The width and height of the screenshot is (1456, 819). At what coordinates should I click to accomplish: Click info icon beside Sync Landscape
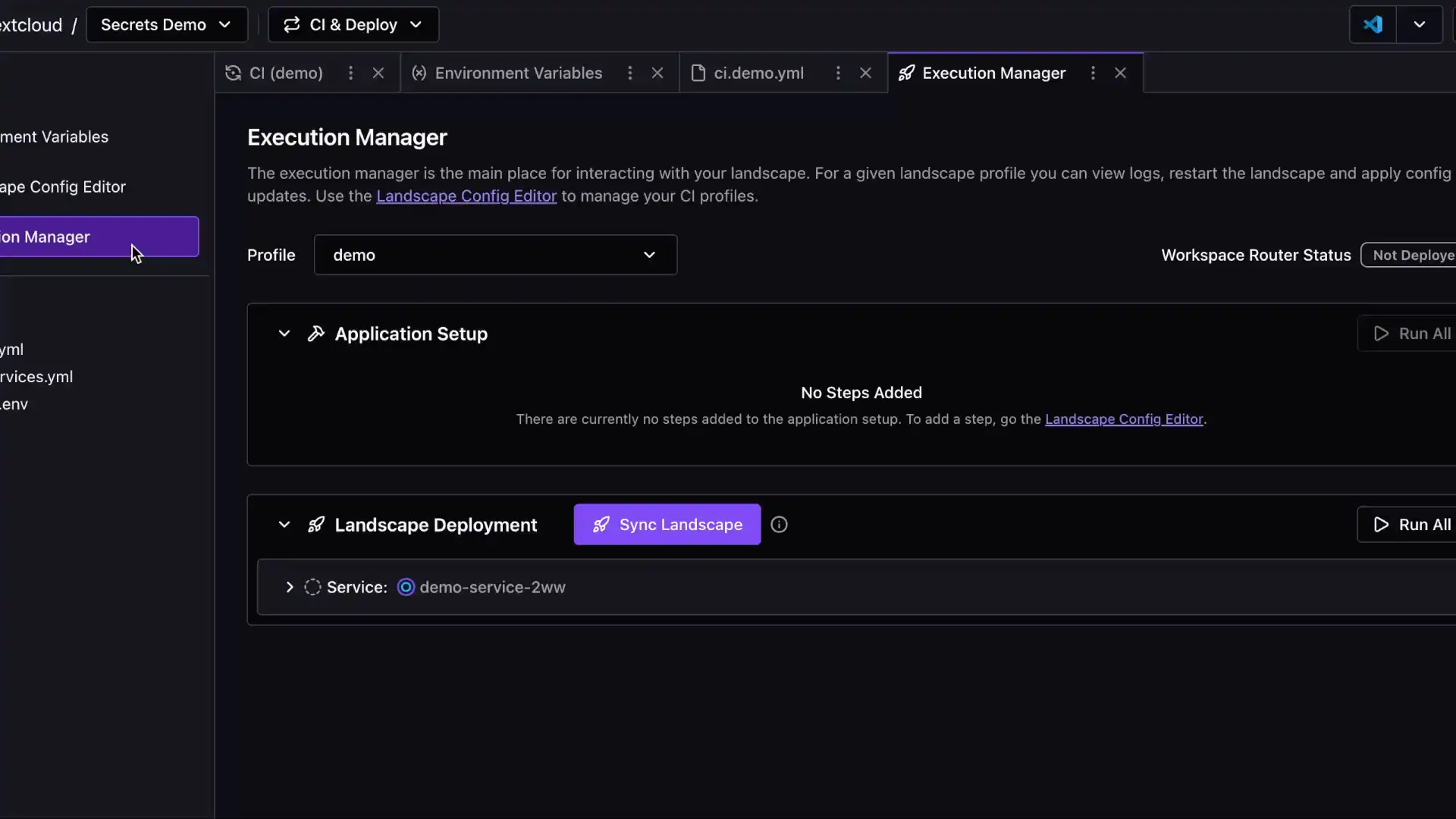[x=779, y=525]
